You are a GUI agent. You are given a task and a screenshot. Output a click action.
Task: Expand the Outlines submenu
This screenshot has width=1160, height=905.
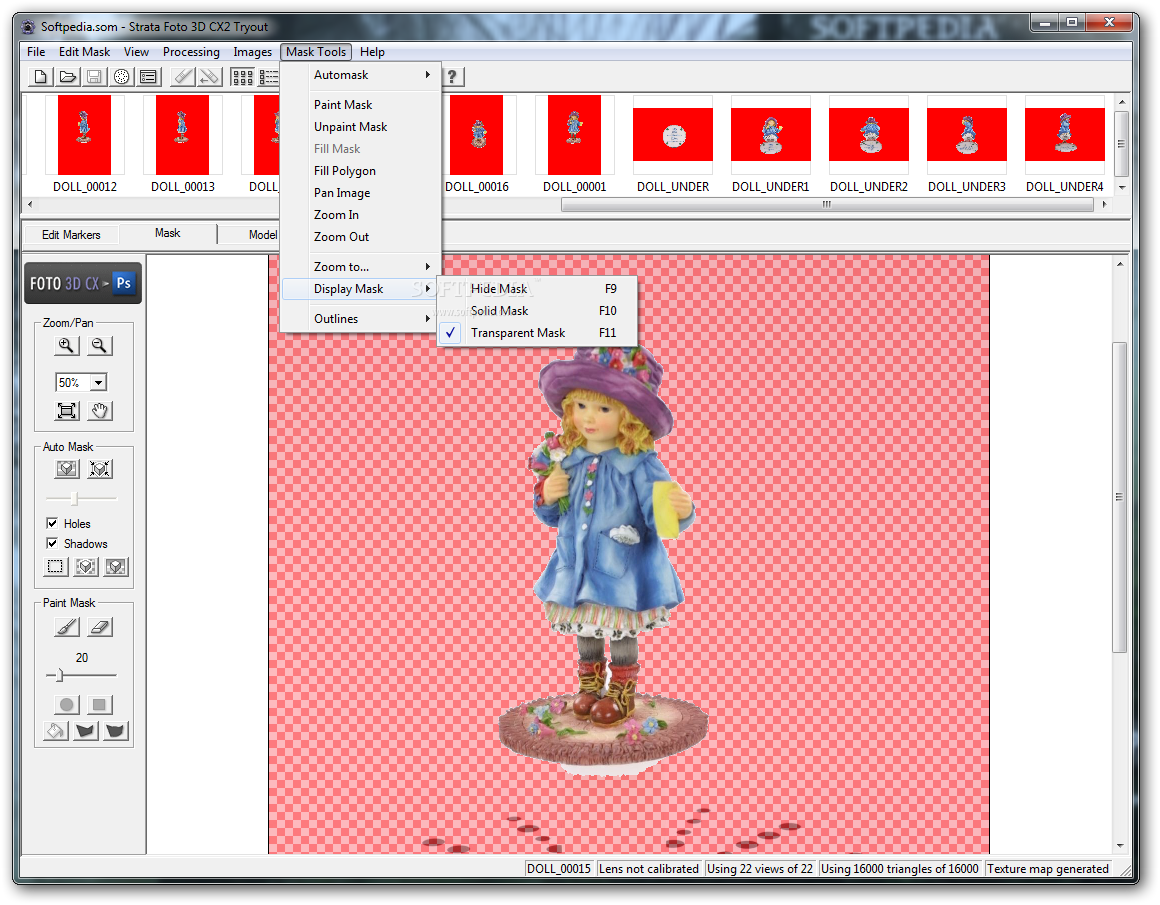click(361, 319)
